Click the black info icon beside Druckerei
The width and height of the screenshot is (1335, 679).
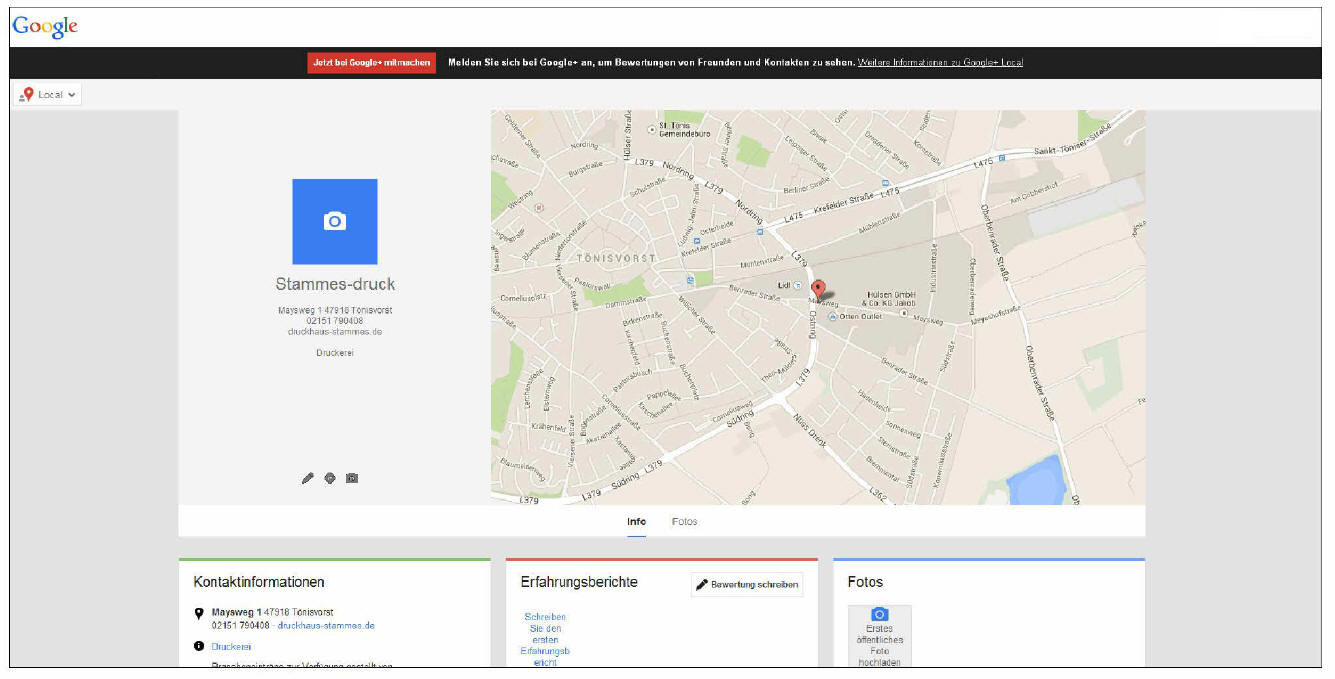point(199,646)
